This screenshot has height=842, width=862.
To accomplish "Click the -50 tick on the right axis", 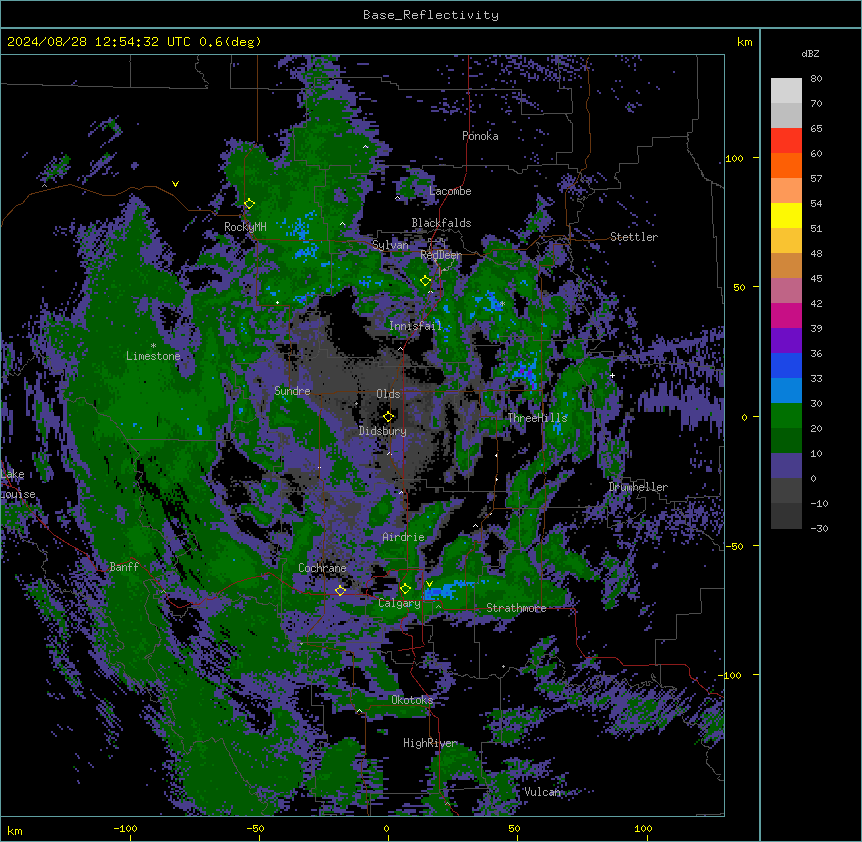I will (x=735, y=546).
